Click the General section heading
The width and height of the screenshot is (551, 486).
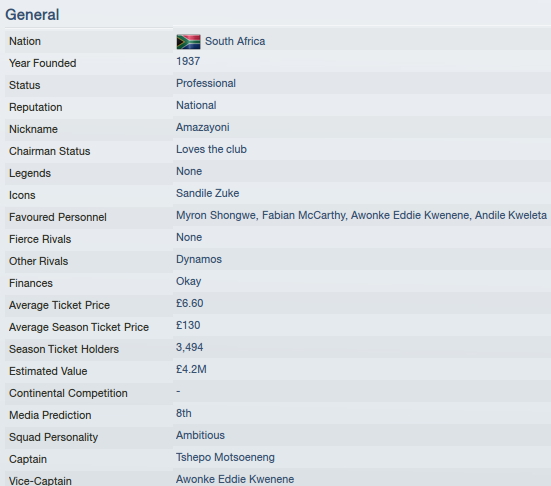tap(32, 15)
